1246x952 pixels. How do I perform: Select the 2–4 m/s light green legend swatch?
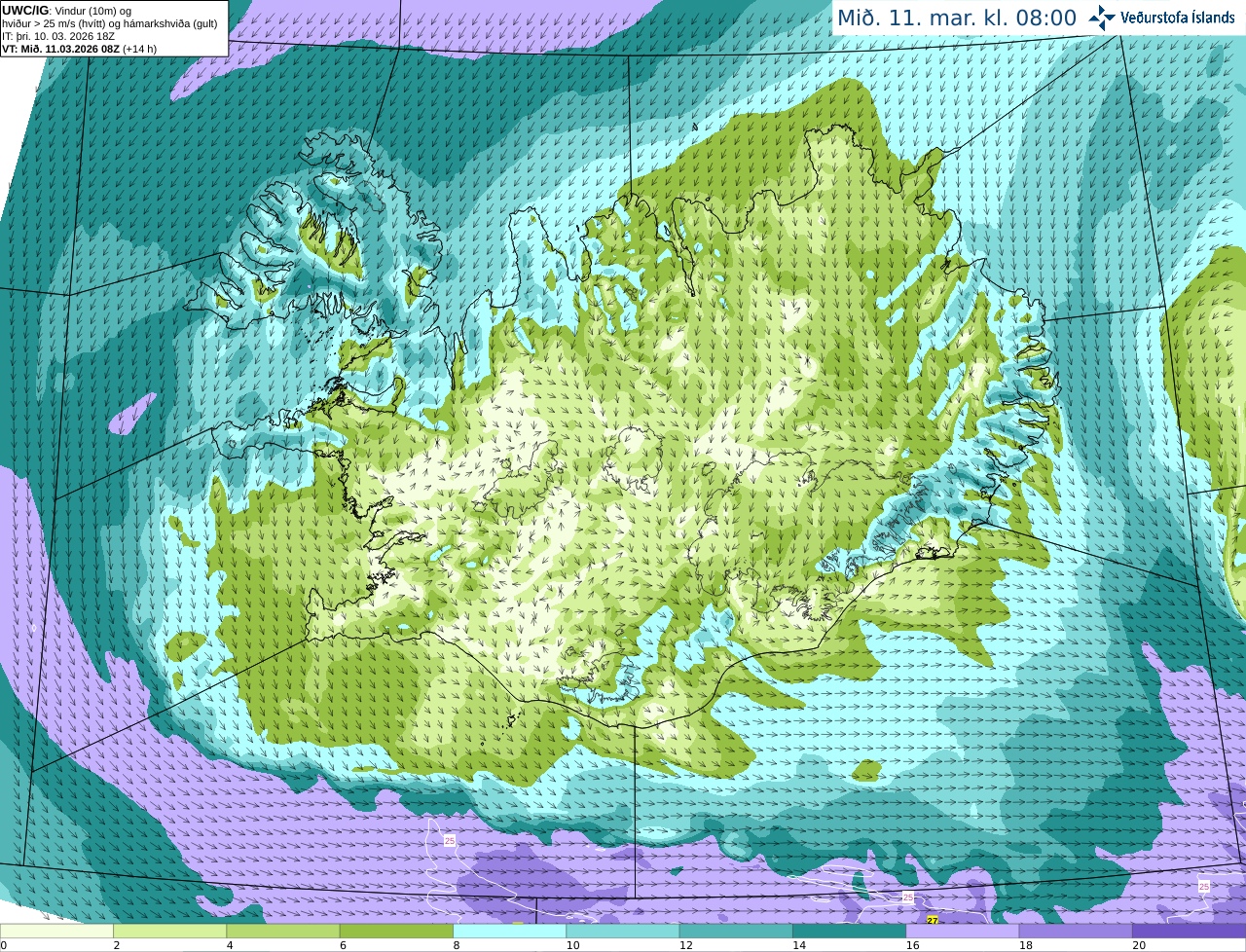click(169, 931)
